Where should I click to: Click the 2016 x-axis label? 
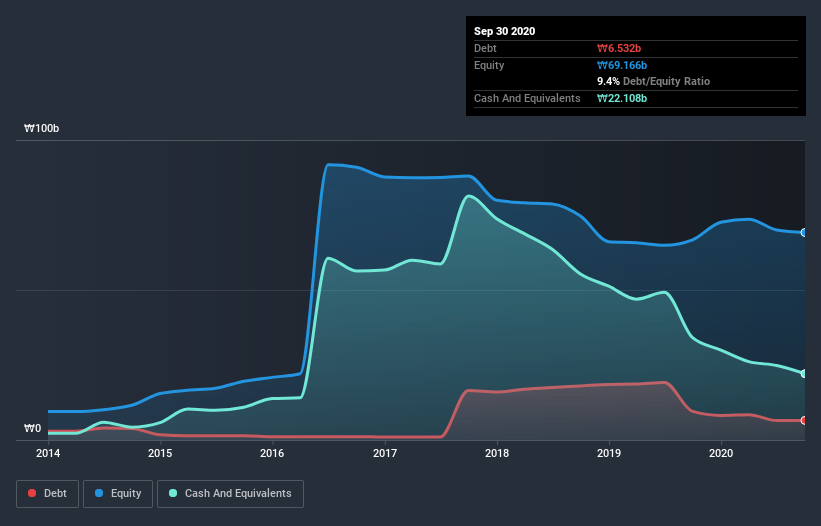tap(272, 453)
